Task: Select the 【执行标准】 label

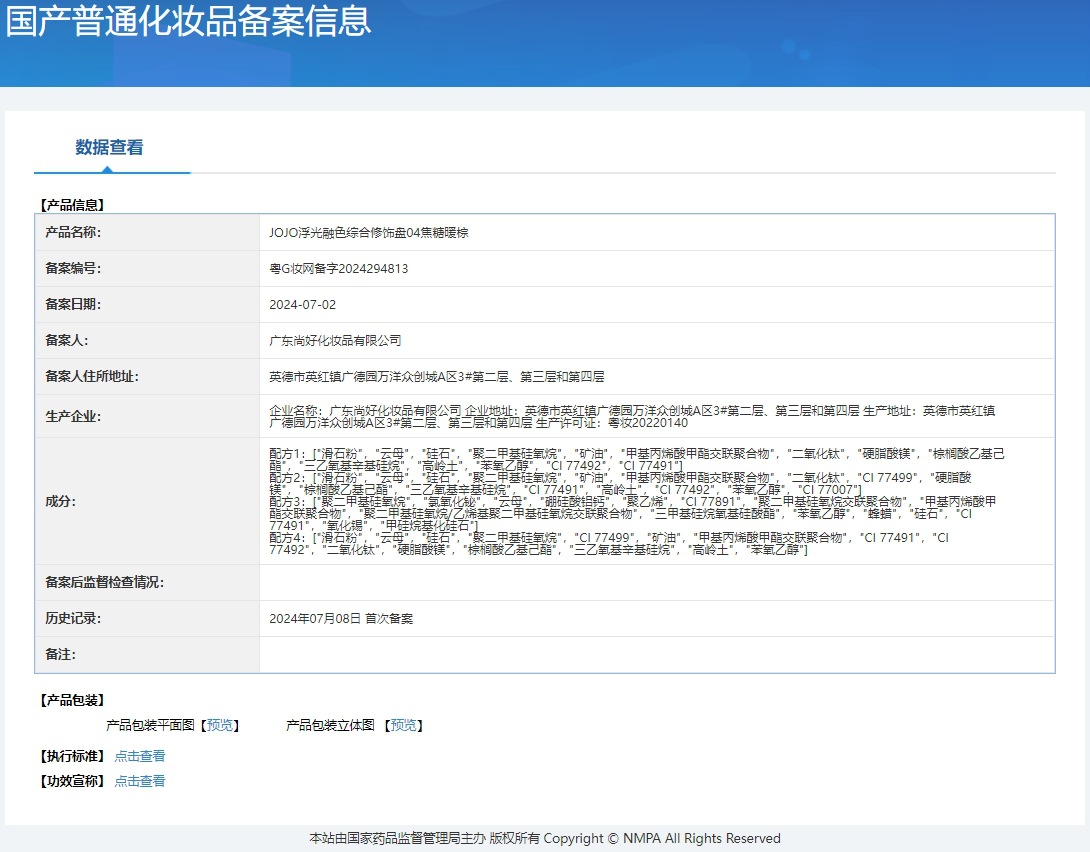Action: (72, 756)
